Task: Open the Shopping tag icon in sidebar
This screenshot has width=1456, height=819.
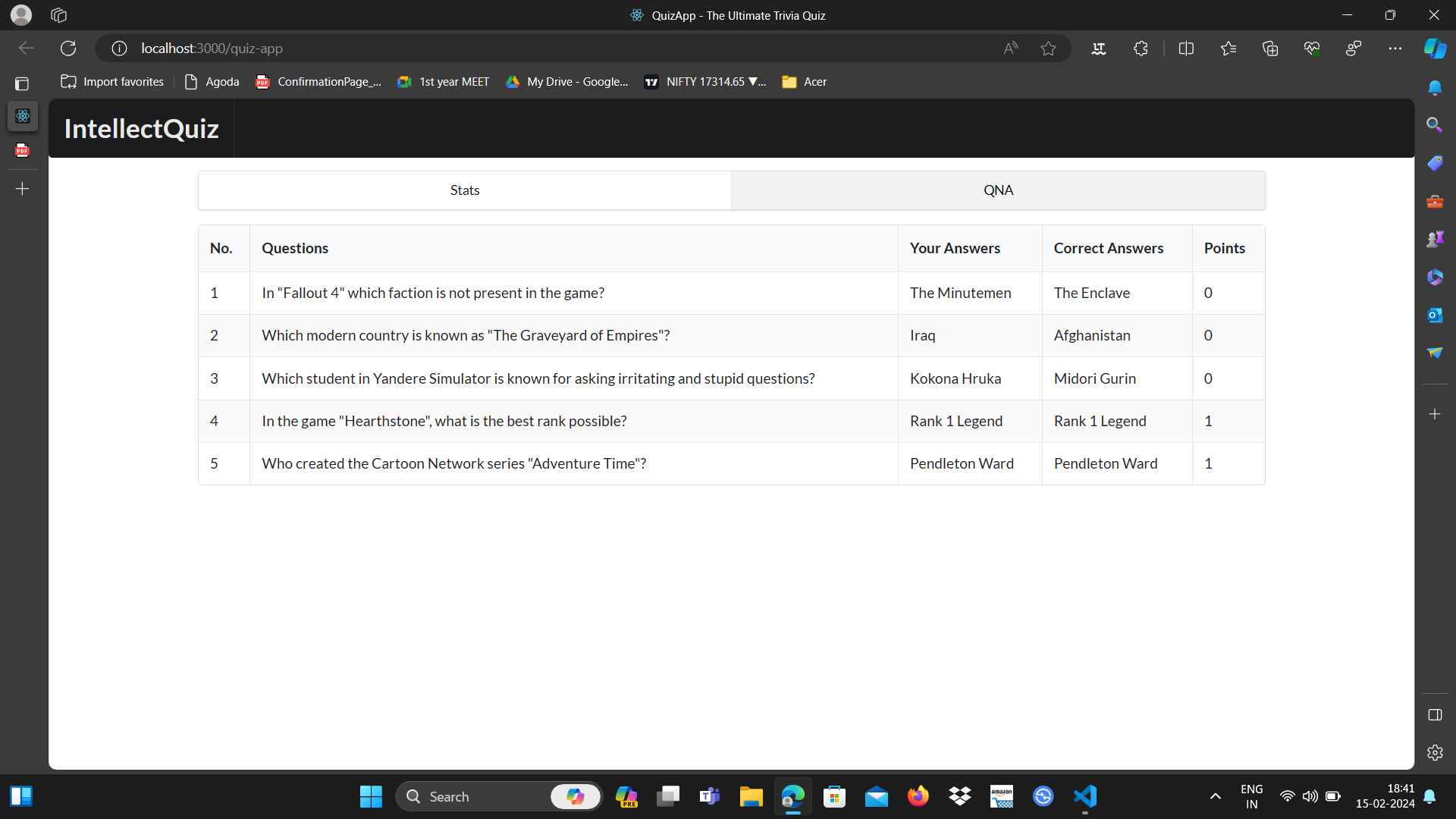Action: 1435,162
